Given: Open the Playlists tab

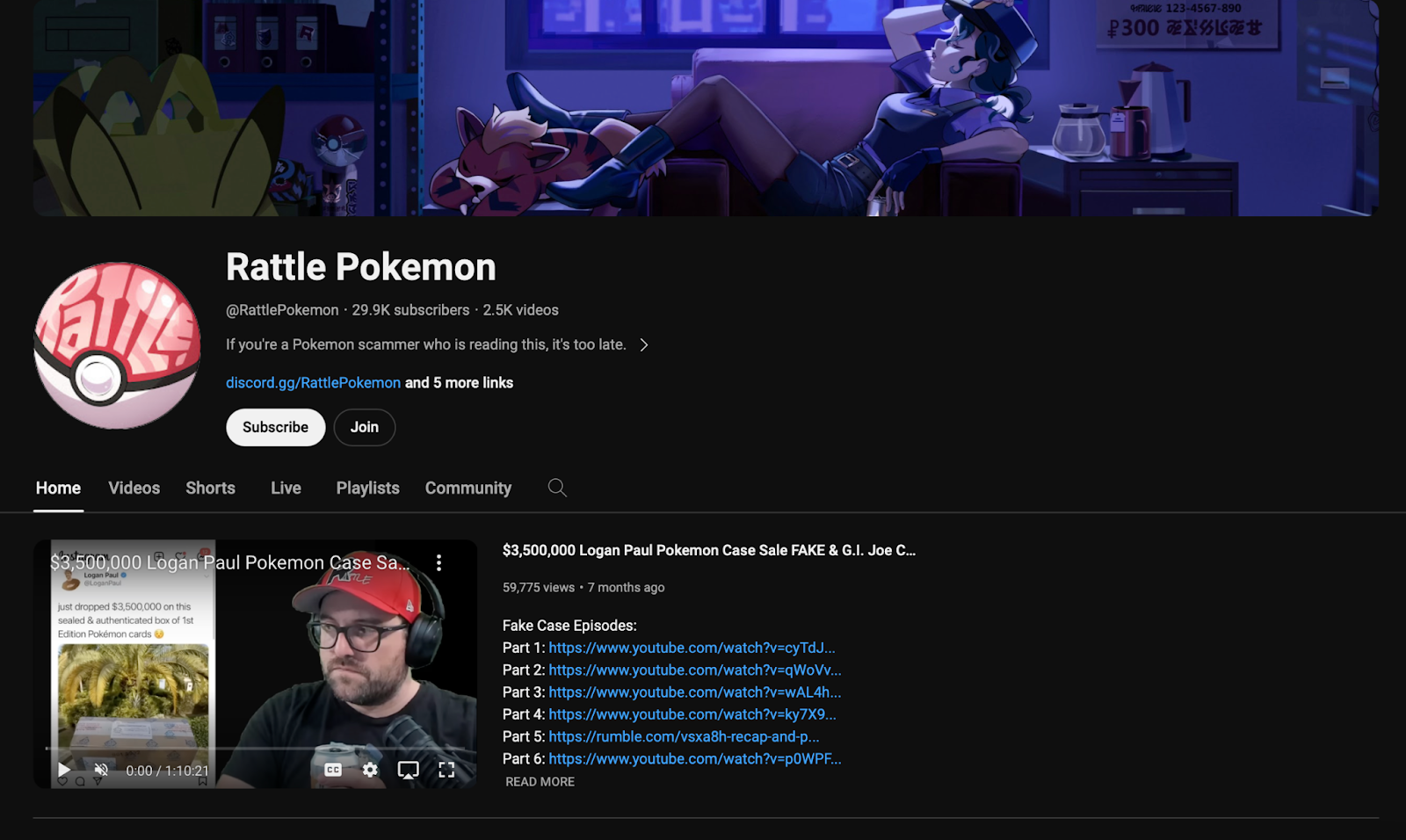Looking at the screenshot, I should click(x=368, y=488).
